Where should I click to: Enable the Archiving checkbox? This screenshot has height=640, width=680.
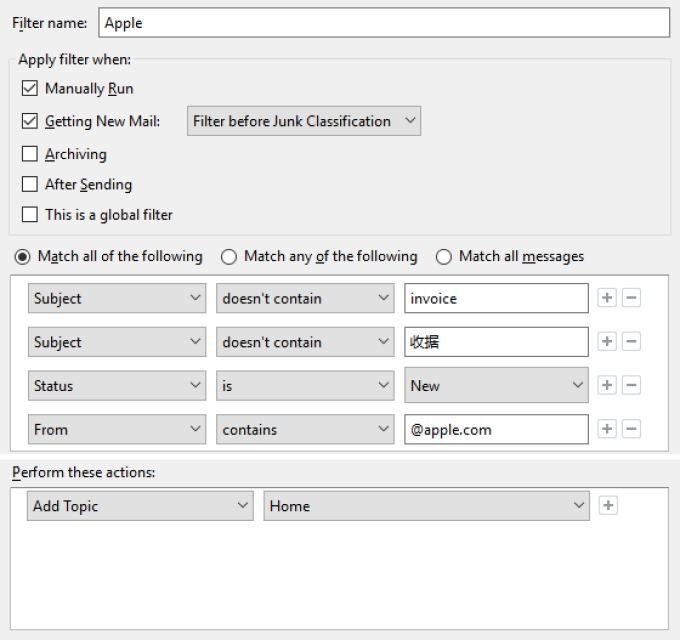pyautogui.click(x=29, y=153)
